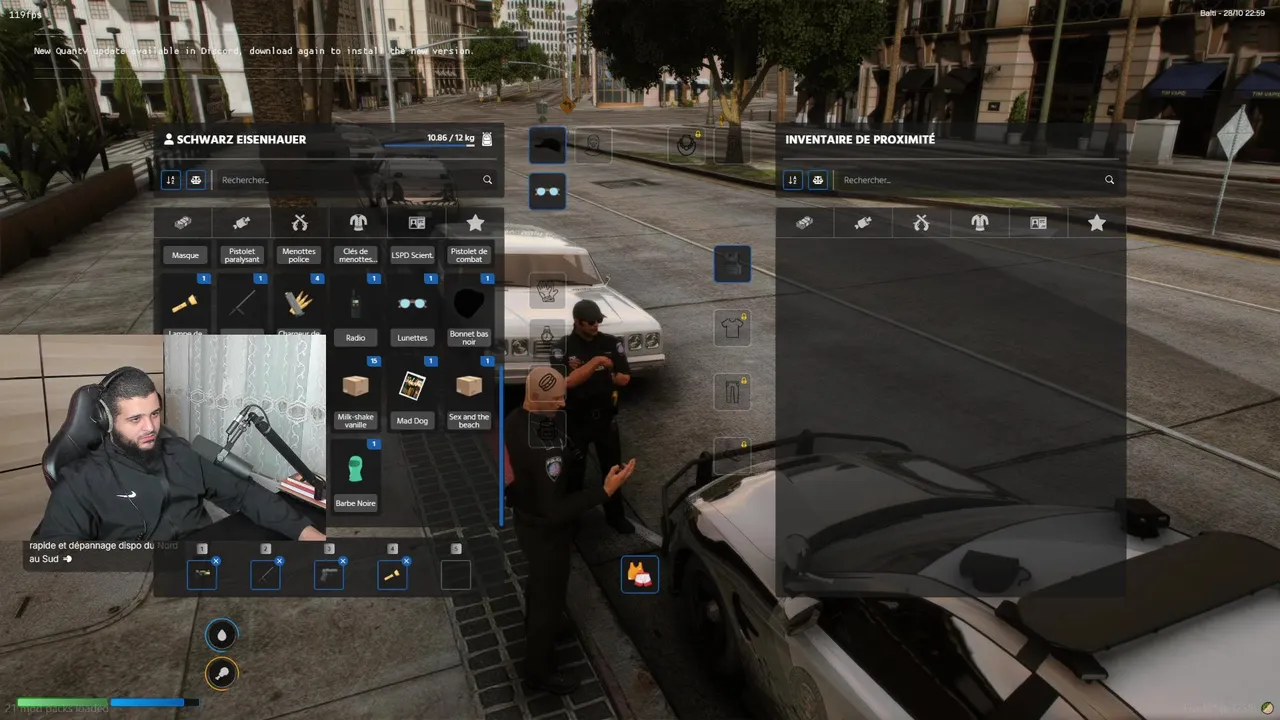Screen dimensions: 1280x720
Task: Select the Masque item label
Action: [x=185, y=255]
